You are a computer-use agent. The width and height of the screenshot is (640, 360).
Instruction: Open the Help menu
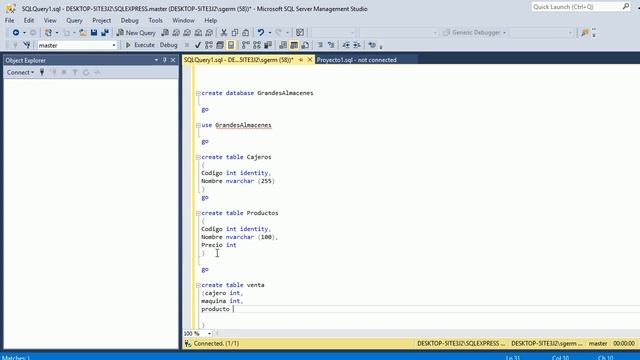[x=210, y=20]
